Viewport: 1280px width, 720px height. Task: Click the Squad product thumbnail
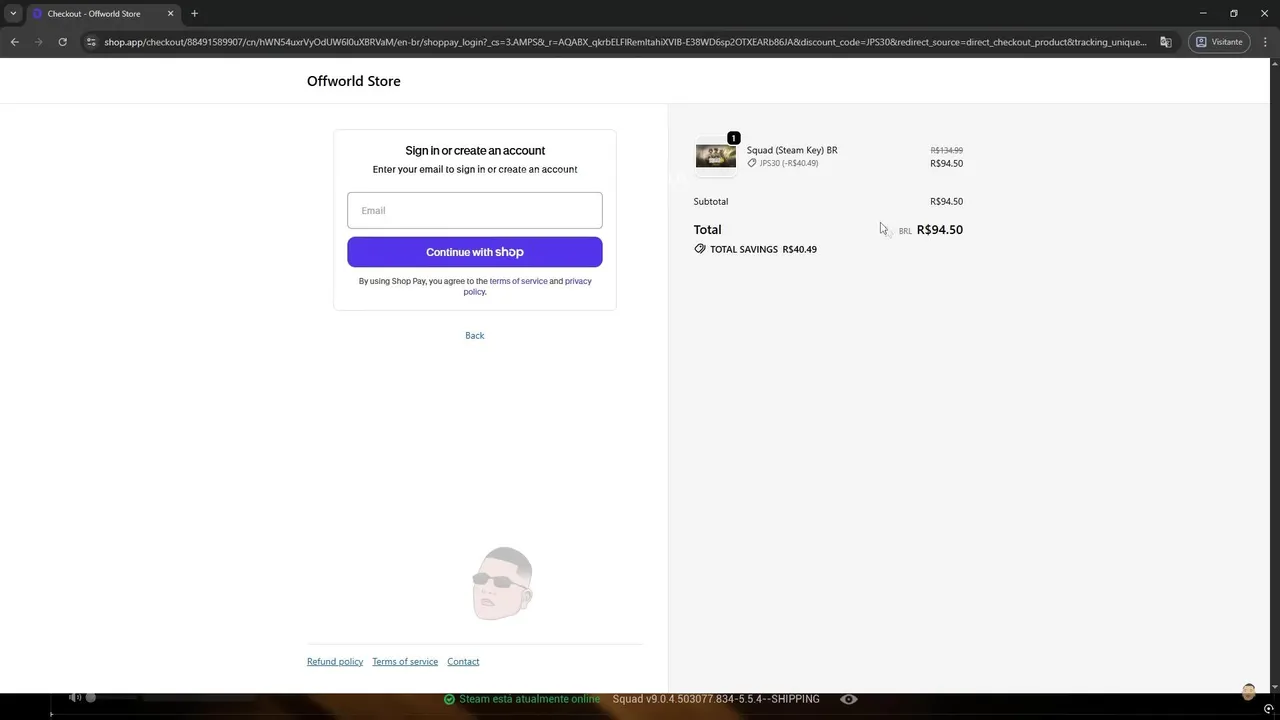coord(716,156)
